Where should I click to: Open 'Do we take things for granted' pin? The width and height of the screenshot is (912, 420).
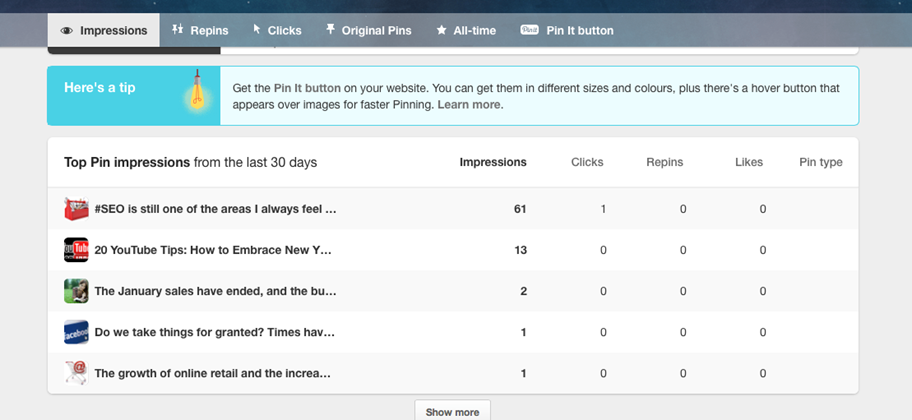(x=214, y=332)
